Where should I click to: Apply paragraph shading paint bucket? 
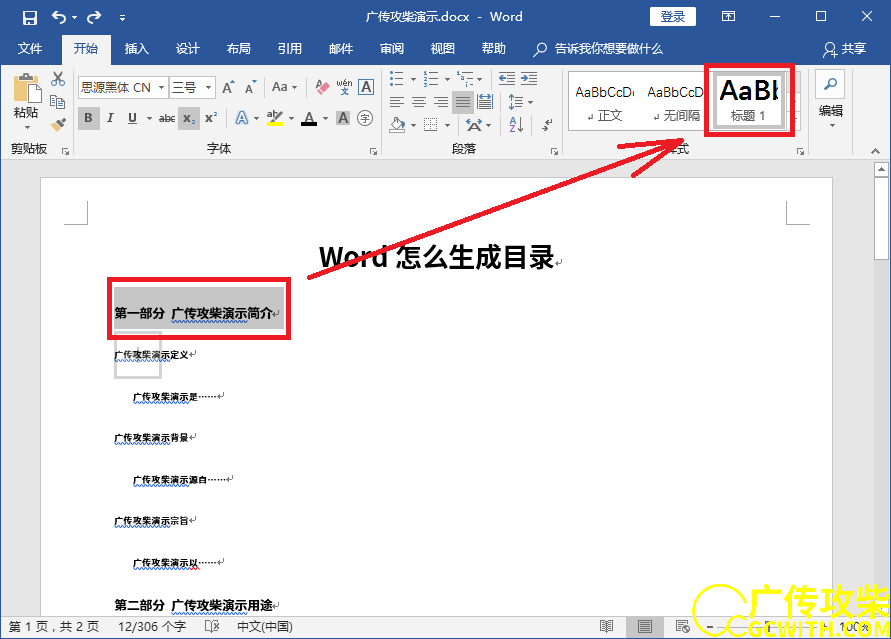(x=398, y=124)
